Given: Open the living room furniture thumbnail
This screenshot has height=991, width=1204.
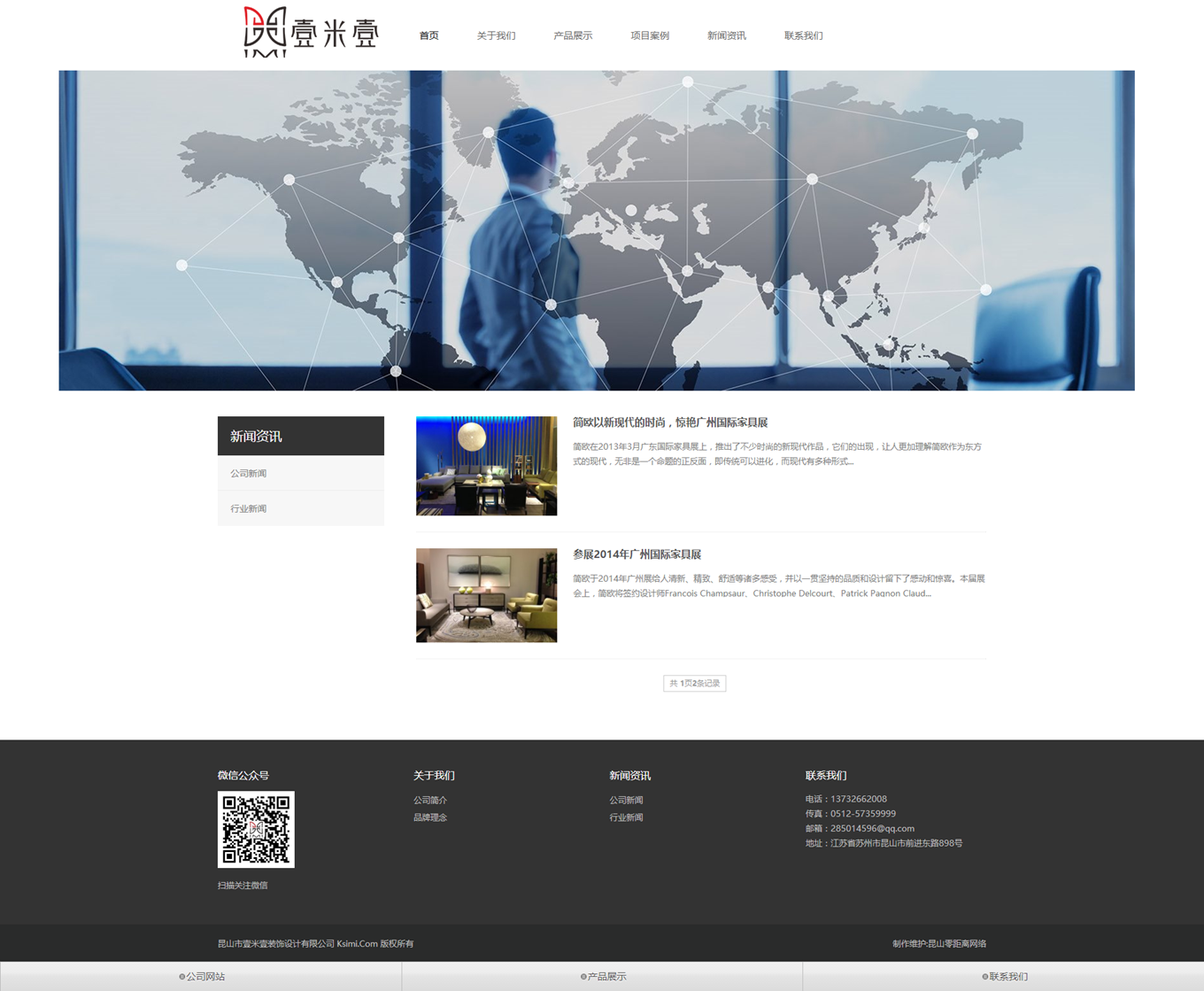Looking at the screenshot, I should [486, 595].
